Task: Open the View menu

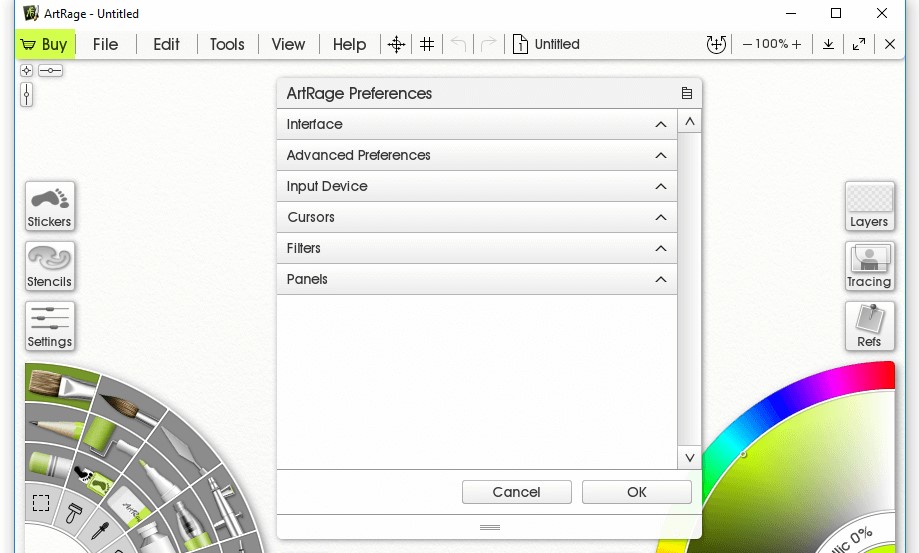Action: tap(288, 45)
